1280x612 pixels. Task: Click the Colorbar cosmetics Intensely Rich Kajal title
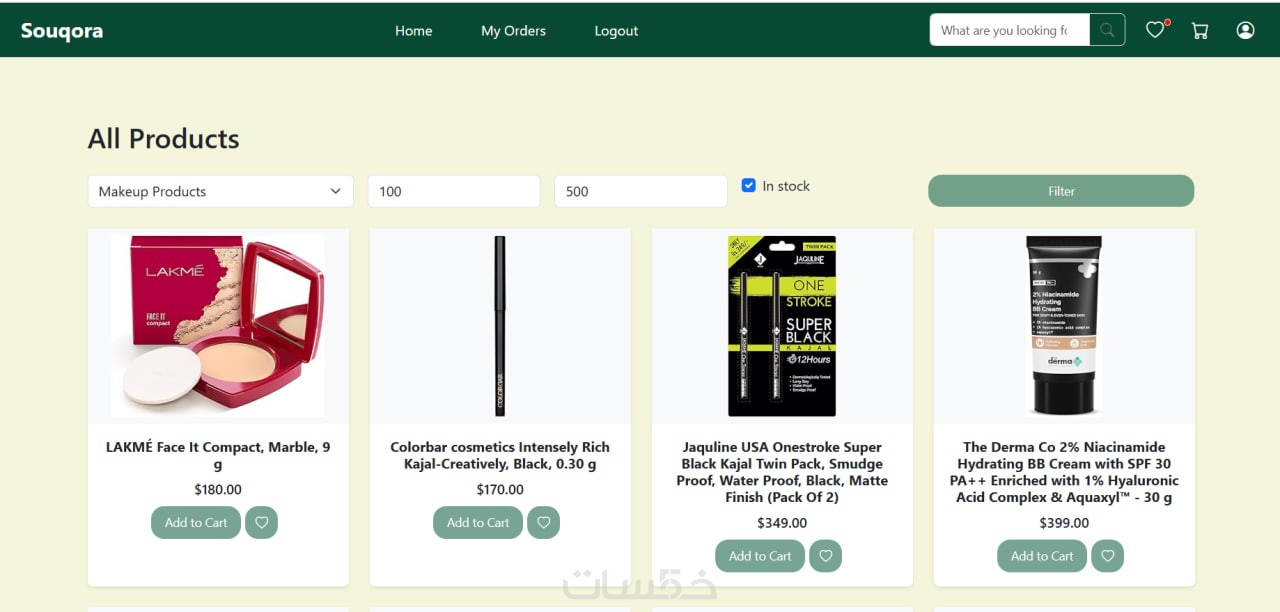[x=500, y=456]
